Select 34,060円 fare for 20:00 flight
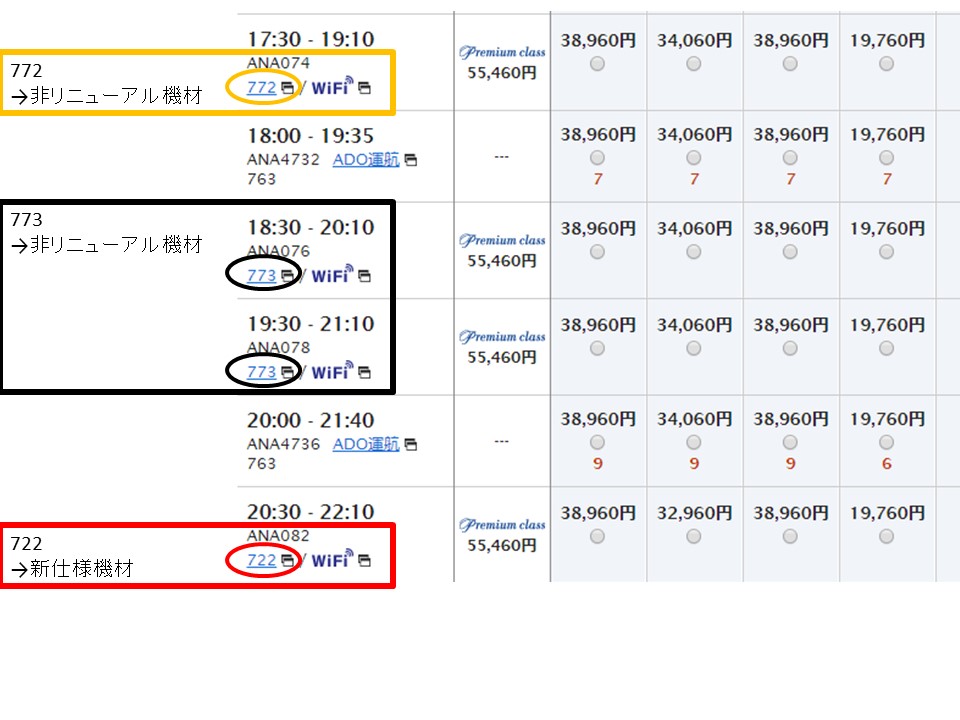 click(x=694, y=442)
